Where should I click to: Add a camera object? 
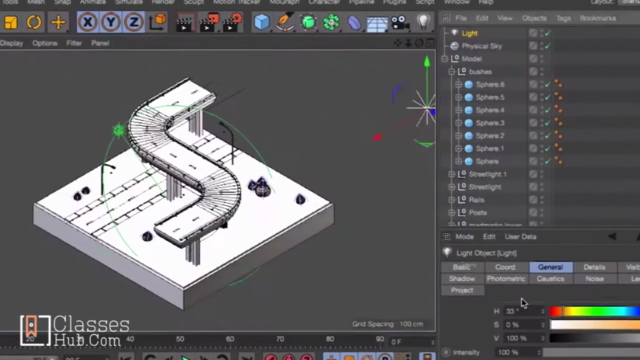[400, 22]
